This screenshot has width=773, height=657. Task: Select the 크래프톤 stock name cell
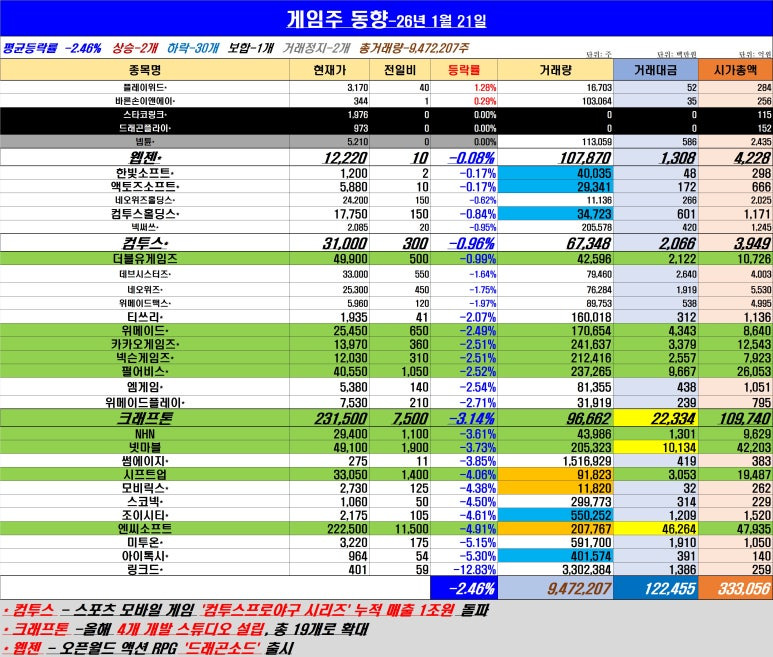tap(145, 418)
